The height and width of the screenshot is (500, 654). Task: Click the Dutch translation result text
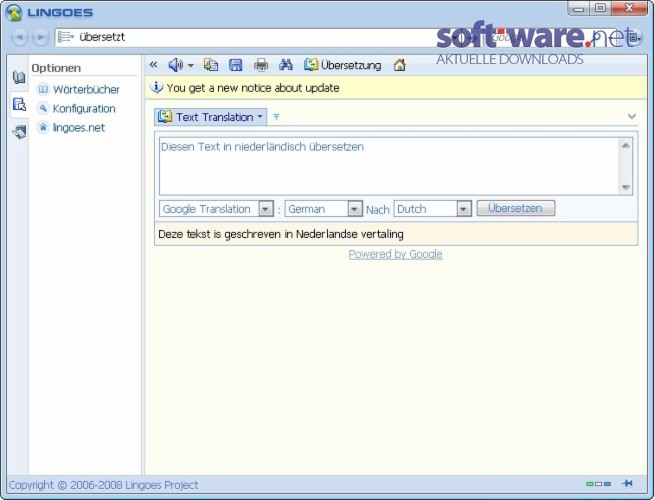pos(281,234)
